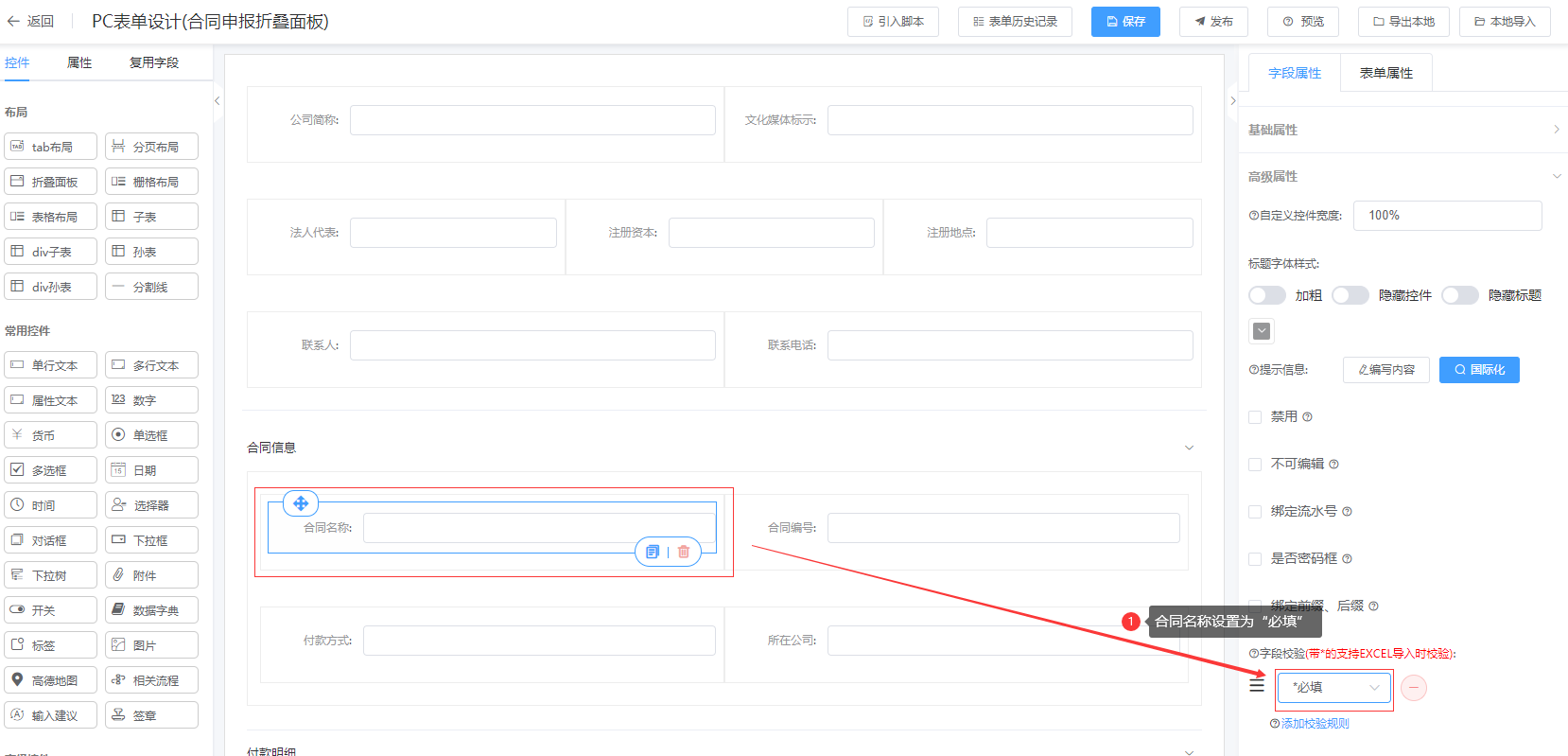Image resolution: width=1568 pixels, height=756 pixels.
Task: Insert a 折叠面板 collapse panel
Action: [51, 182]
